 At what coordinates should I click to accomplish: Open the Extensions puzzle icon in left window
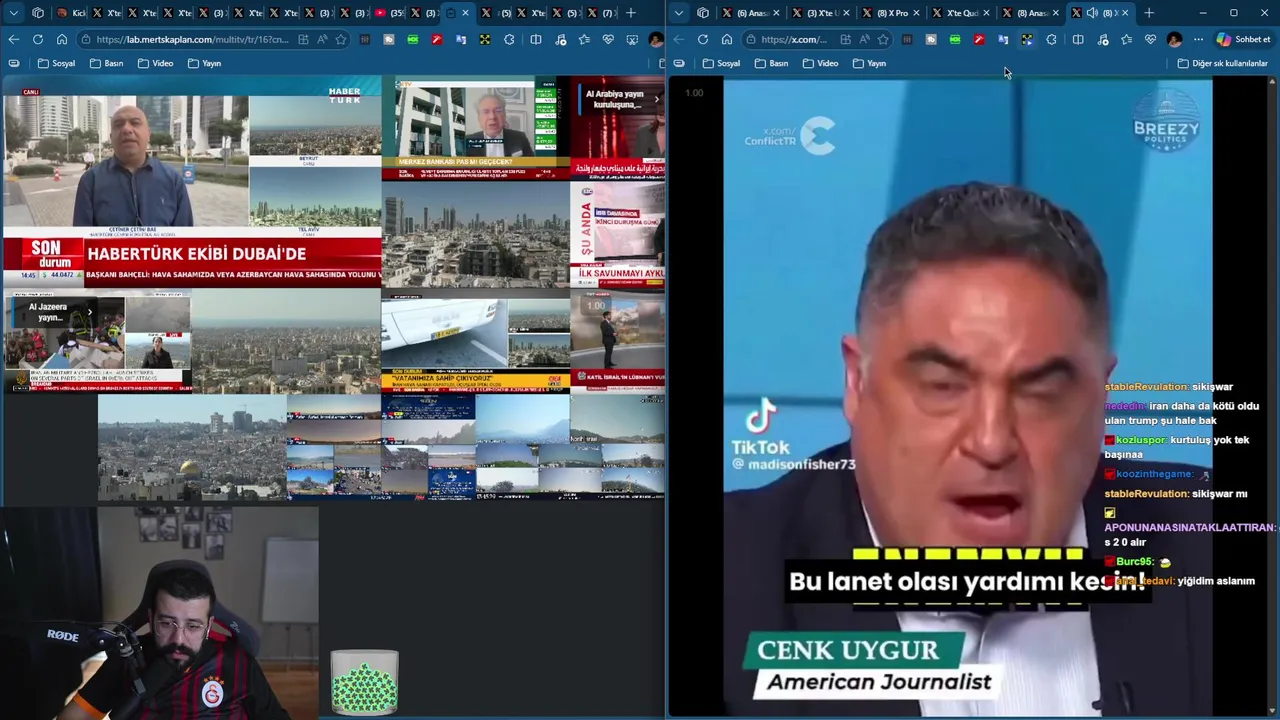pyautogui.click(x=509, y=39)
